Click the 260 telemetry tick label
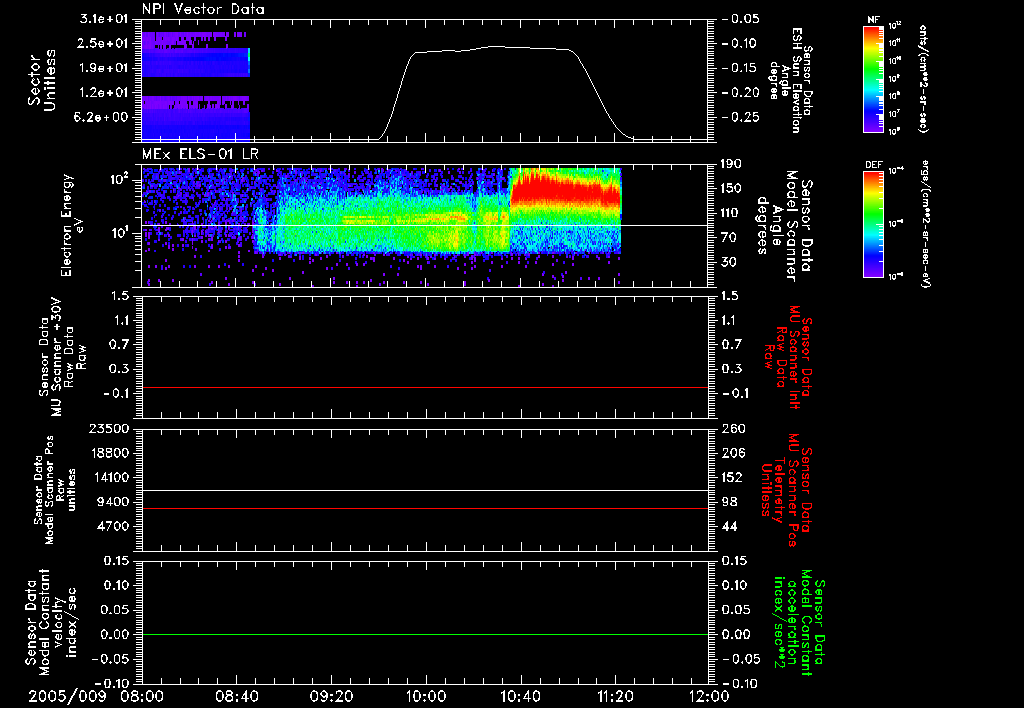 (734, 429)
